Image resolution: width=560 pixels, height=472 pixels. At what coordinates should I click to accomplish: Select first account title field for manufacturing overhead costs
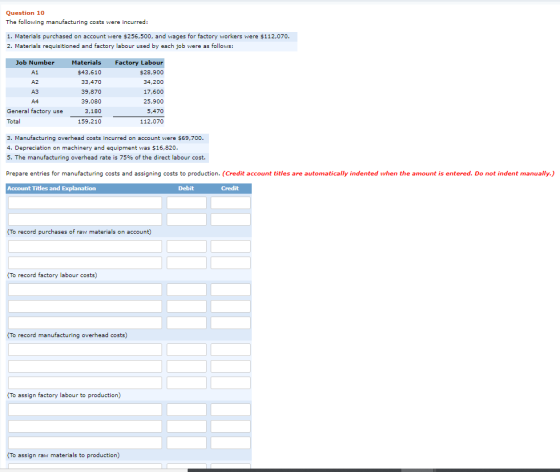click(85, 290)
